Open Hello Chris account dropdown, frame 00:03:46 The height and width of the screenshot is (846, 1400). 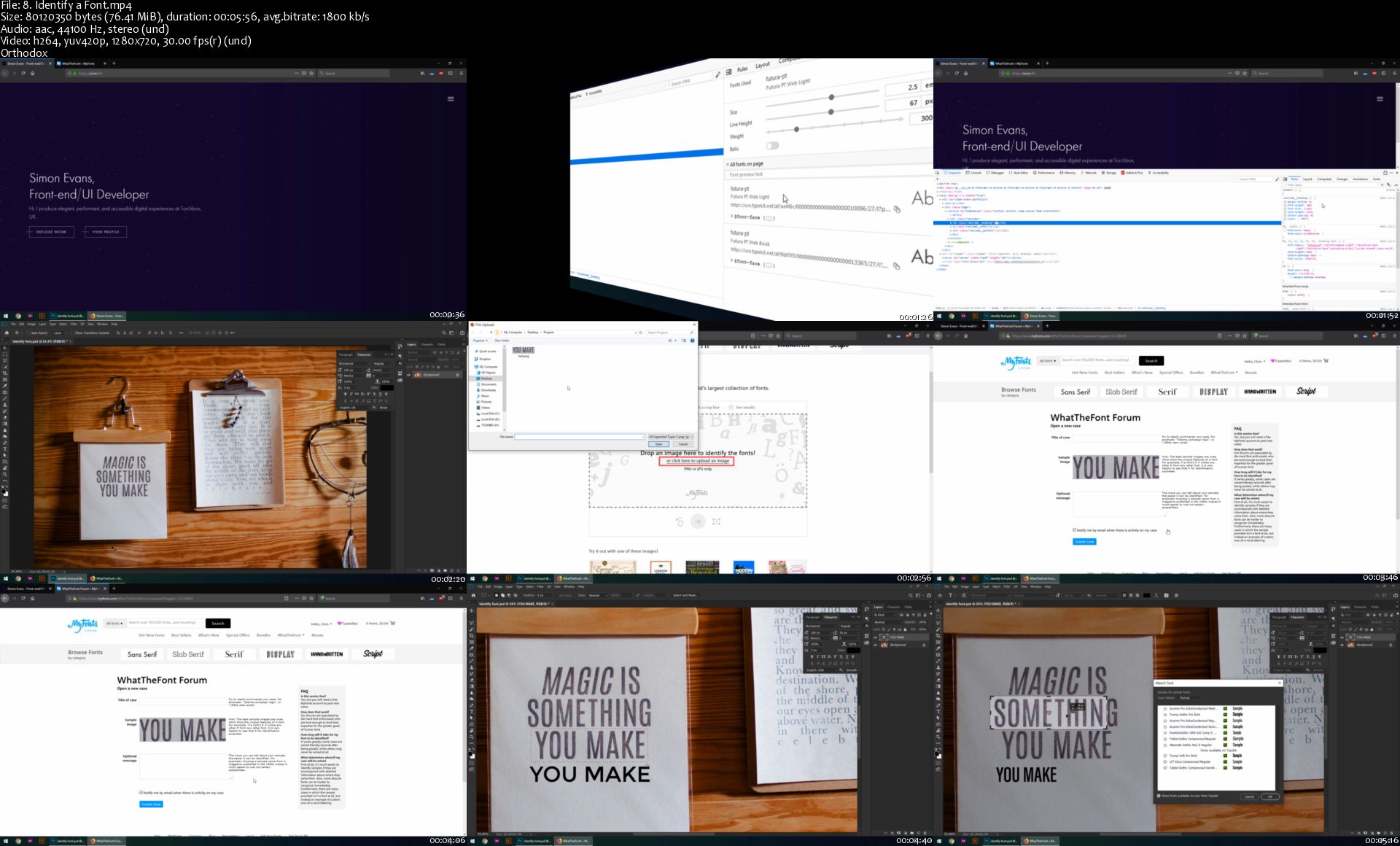click(1255, 361)
